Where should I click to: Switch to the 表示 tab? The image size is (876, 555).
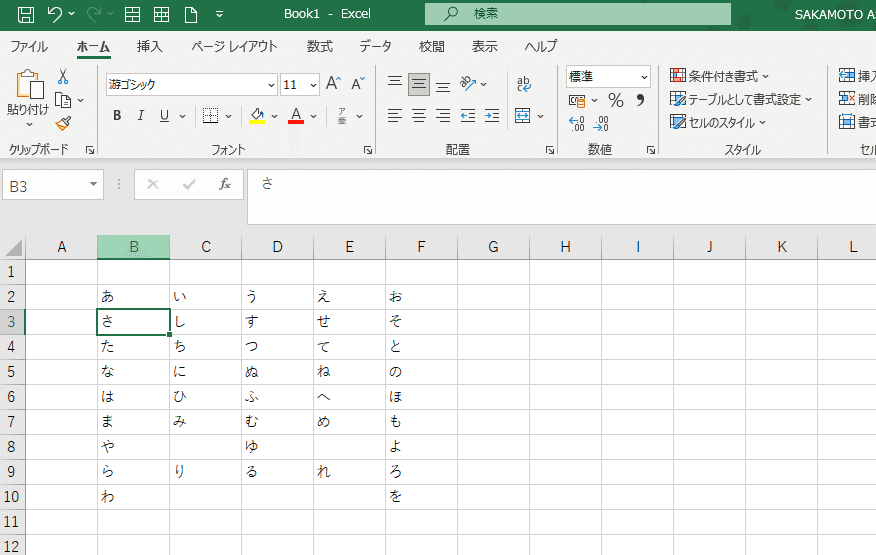484,46
